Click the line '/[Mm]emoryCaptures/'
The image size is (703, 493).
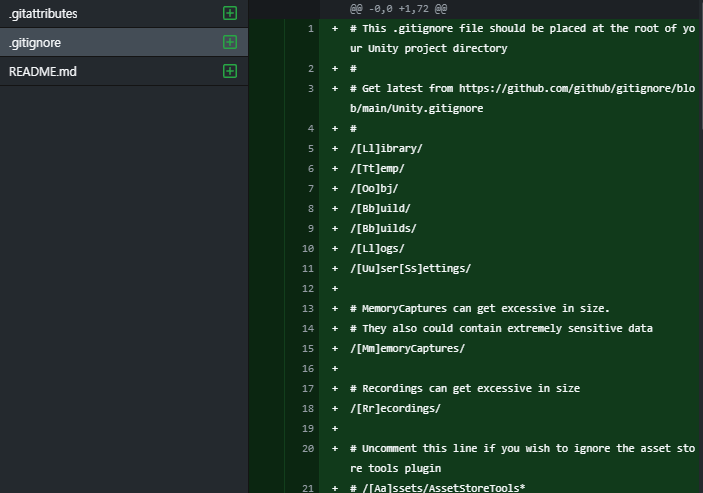(x=408, y=349)
